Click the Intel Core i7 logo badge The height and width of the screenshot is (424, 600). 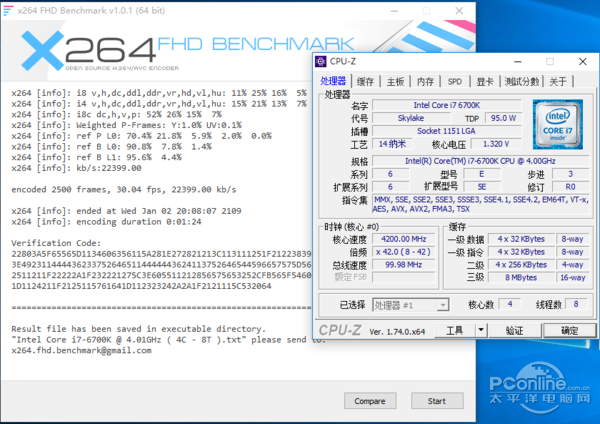[x=558, y=124]
